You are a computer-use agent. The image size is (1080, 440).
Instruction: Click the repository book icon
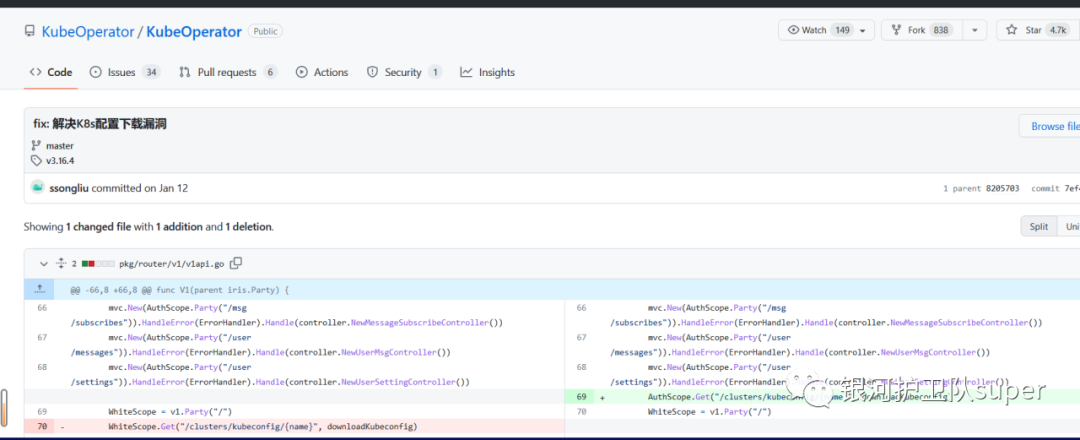[29, 31]
